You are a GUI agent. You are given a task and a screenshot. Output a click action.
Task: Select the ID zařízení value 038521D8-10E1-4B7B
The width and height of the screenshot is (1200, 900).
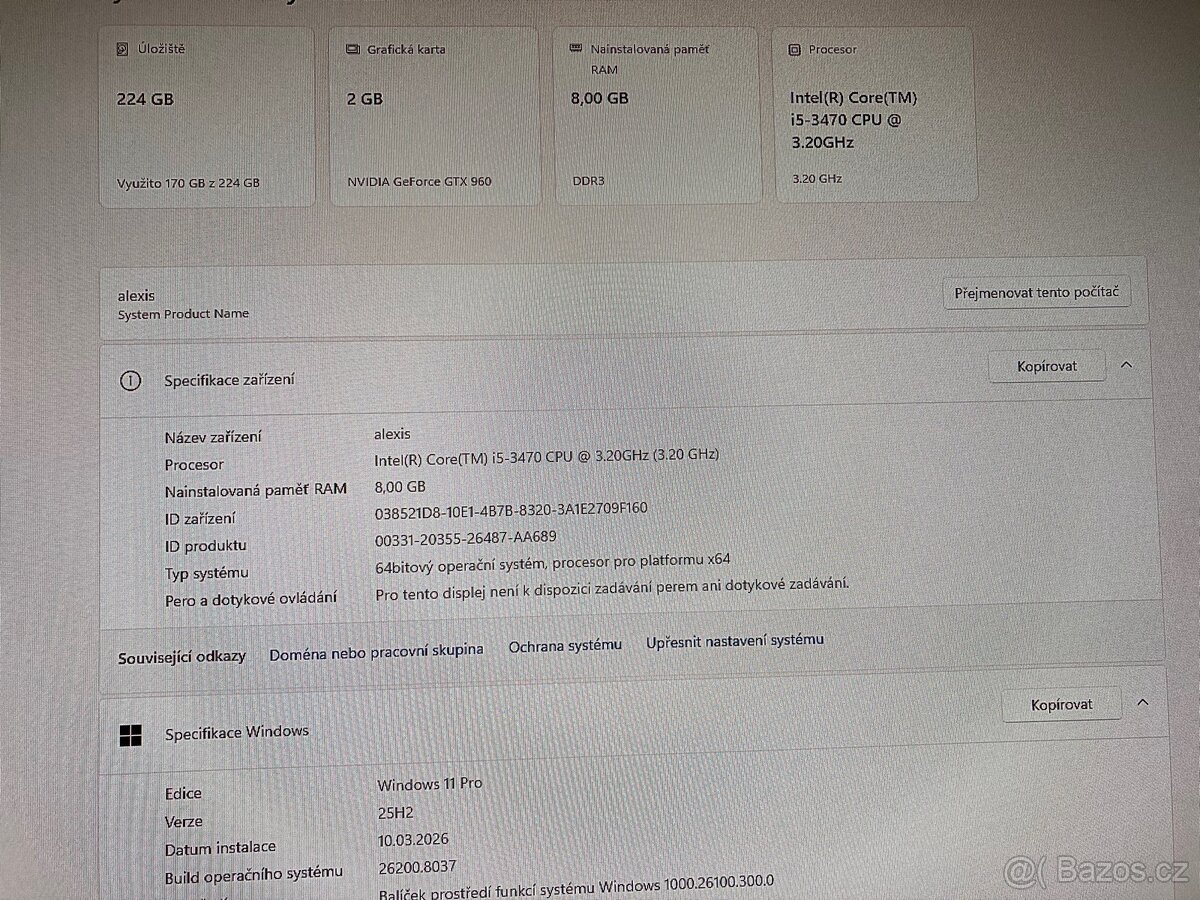[x=511, y=509]
